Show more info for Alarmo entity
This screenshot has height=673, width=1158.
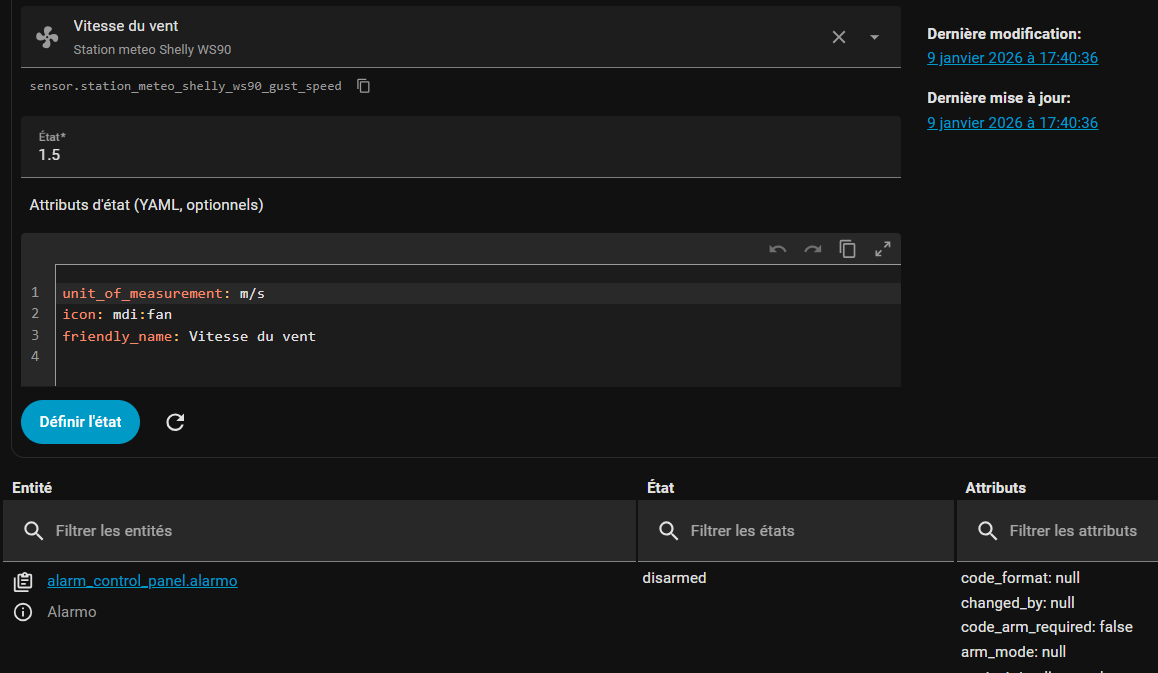[23, 612]
